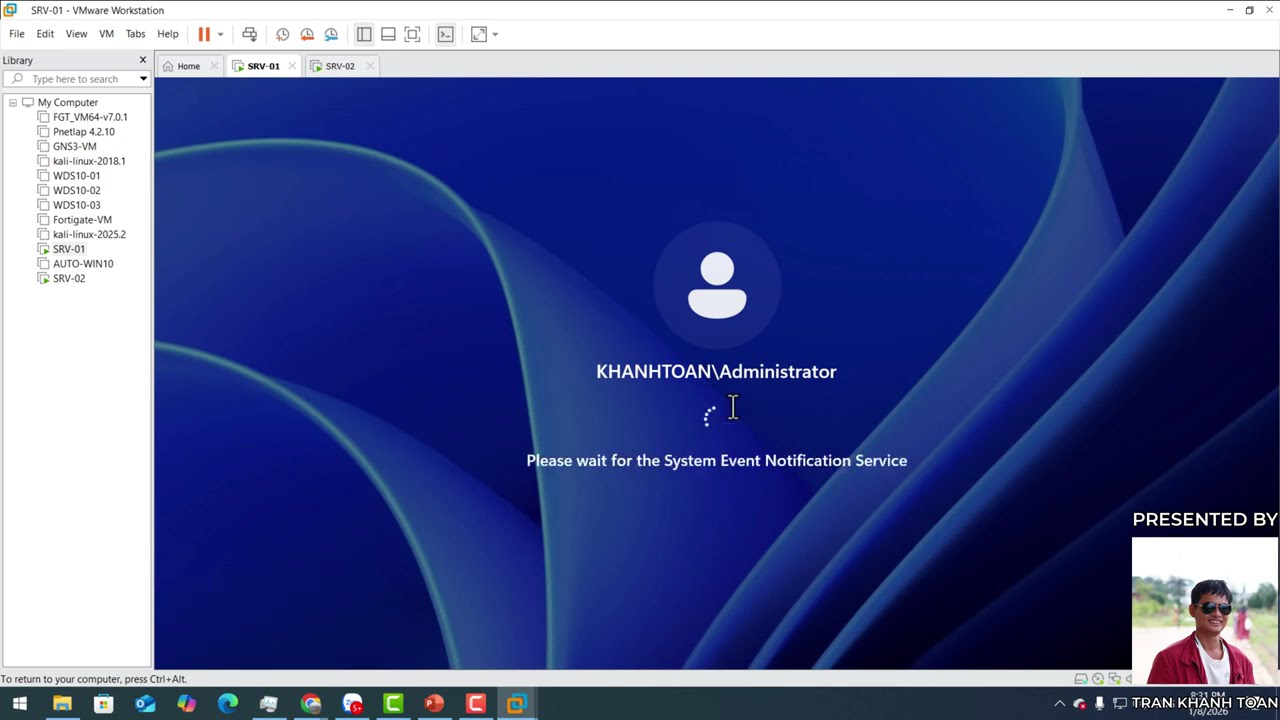Image resolution: width=1280 pixels, height=720 pixels.
Task: Select SRV-01 in library tree
Action: click(69, 249)
